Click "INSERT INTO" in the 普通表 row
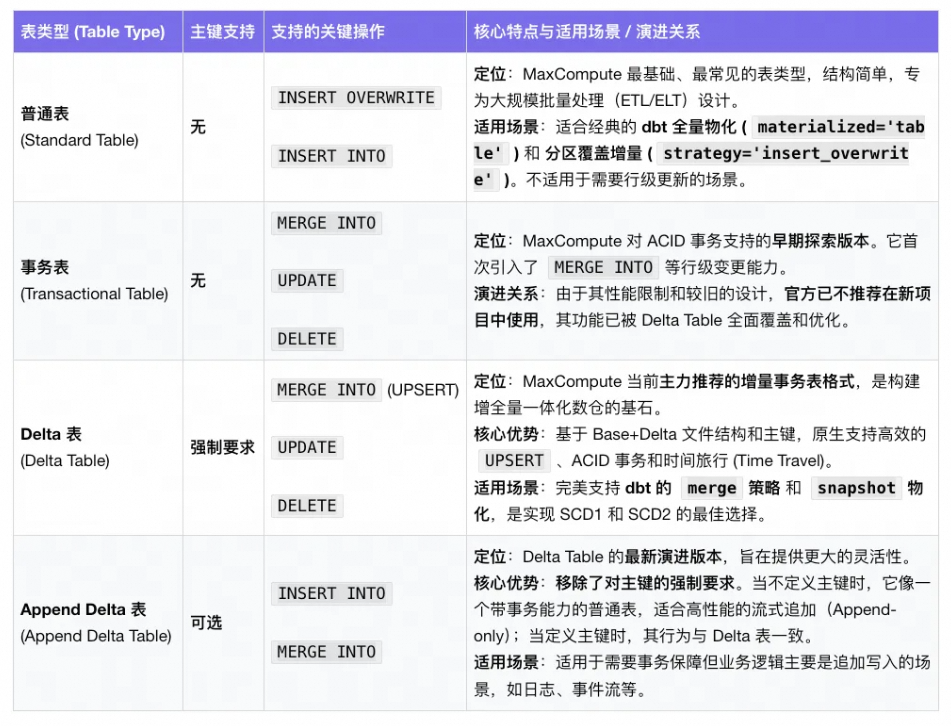Image resolution: width=951 pixels, height=726 pixels. point(331,156)
